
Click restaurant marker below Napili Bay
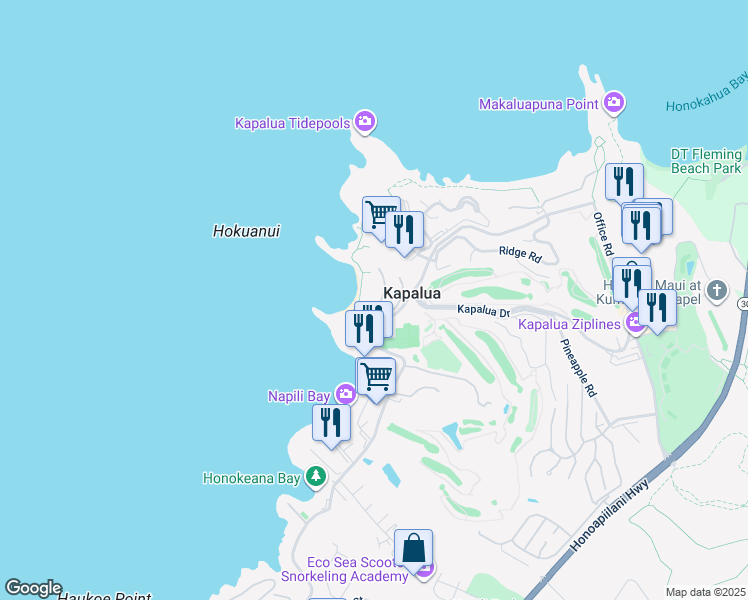[x=332, y=424]
